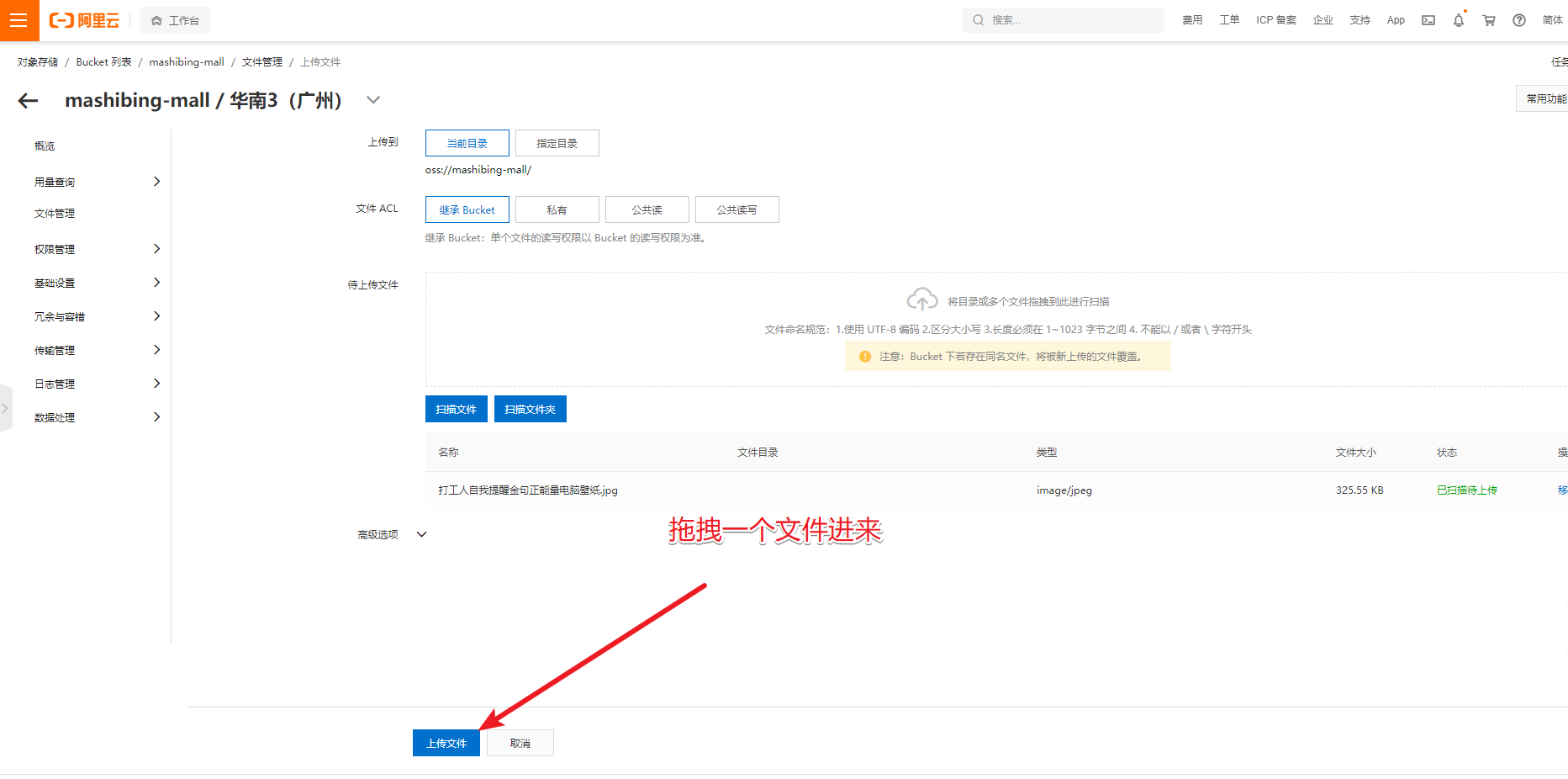
Task: Go to 文件管理 breadcrumb
Action: point(262,62)
